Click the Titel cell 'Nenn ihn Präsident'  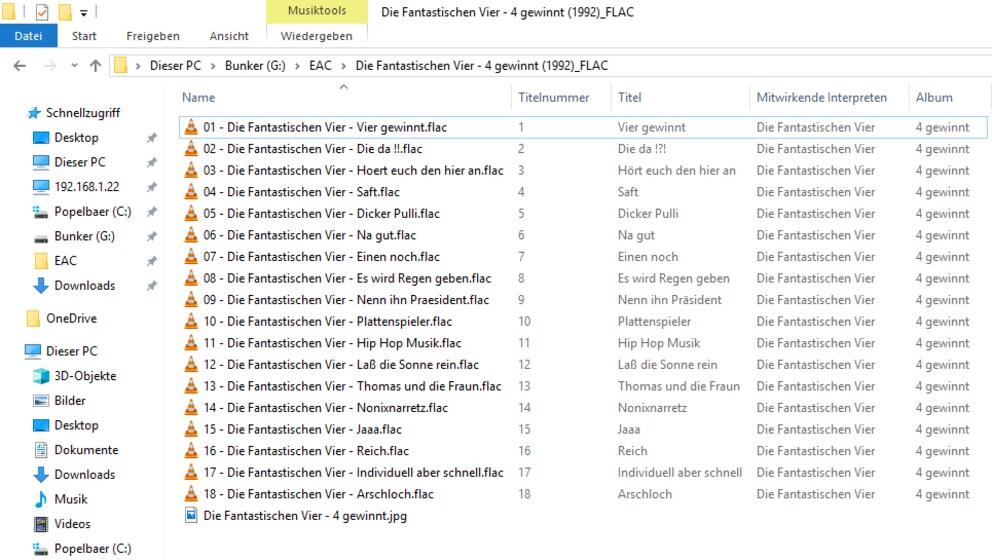point(669,300)
